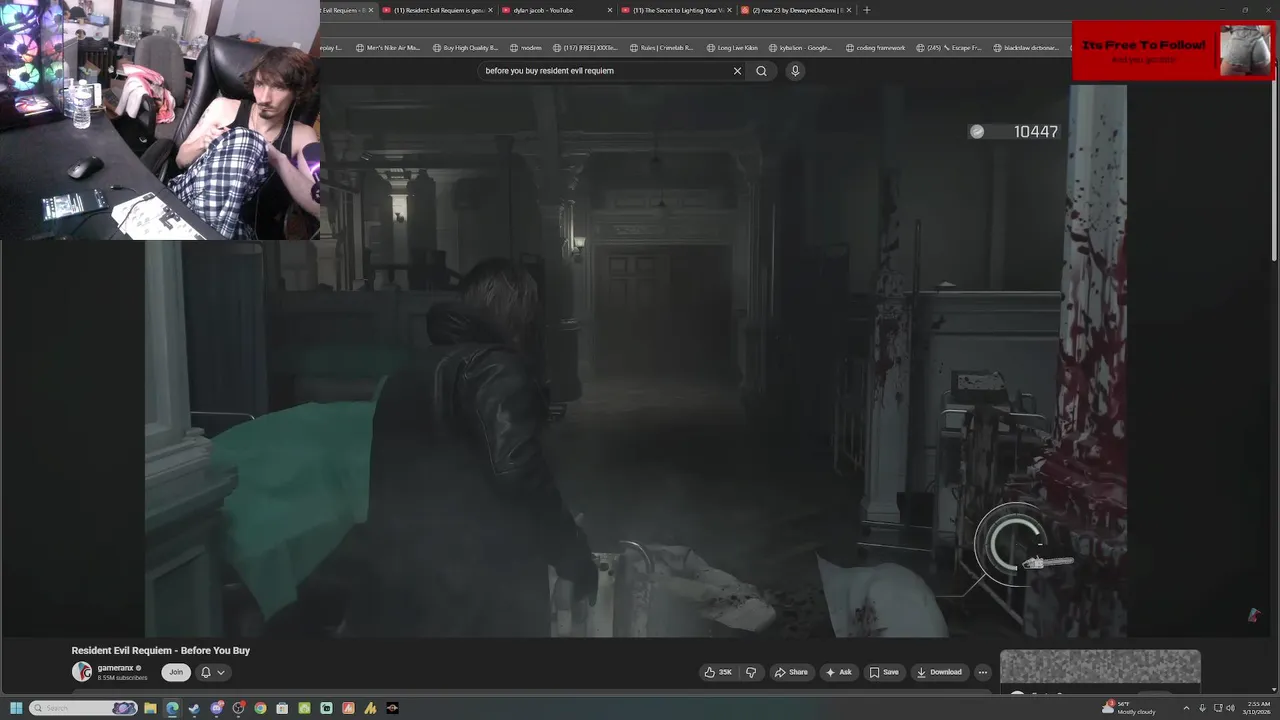Open the clock and date flyout
The height and width of the screenshot is (720, 1280).
tap(1258, 708)
